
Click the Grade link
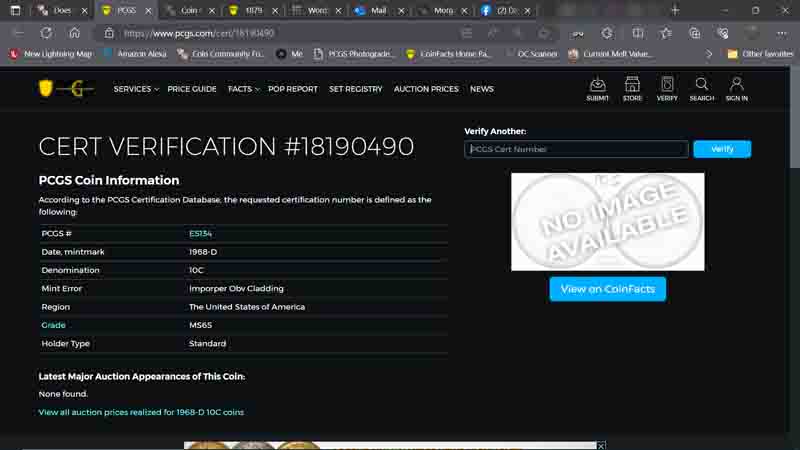pyautogui.click(x=53, y=325)
